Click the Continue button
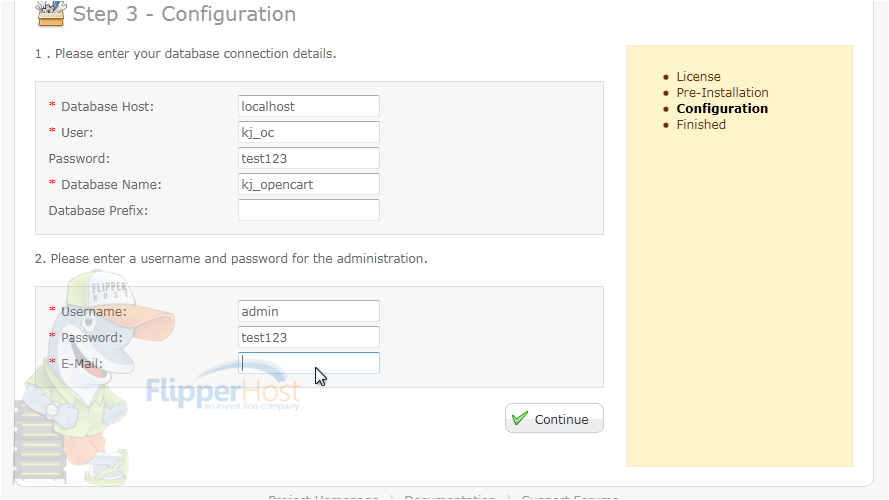This screenshot has height=500, width=889. coord(554,418)
